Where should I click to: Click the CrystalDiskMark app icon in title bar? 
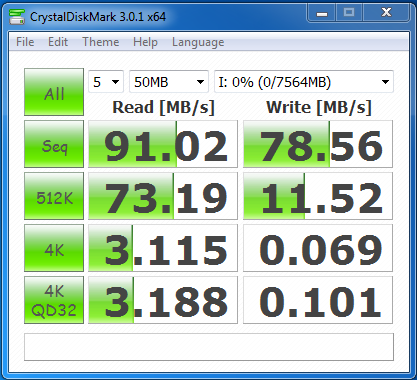click(17, 17)
